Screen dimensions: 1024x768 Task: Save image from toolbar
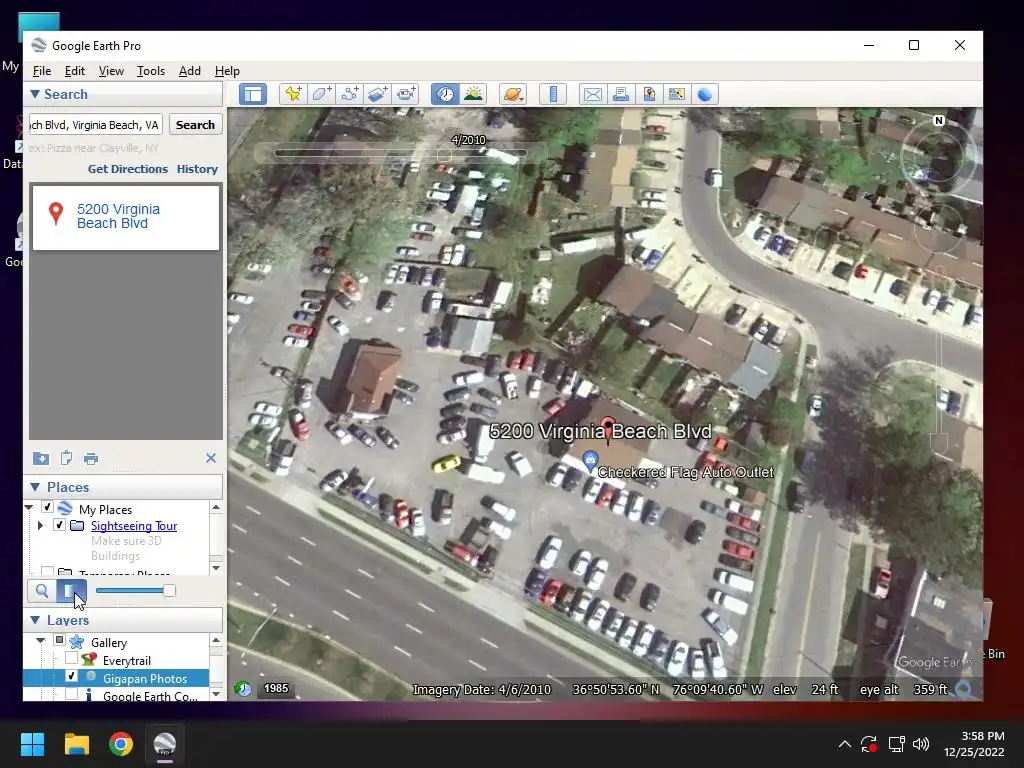[648, 94]
